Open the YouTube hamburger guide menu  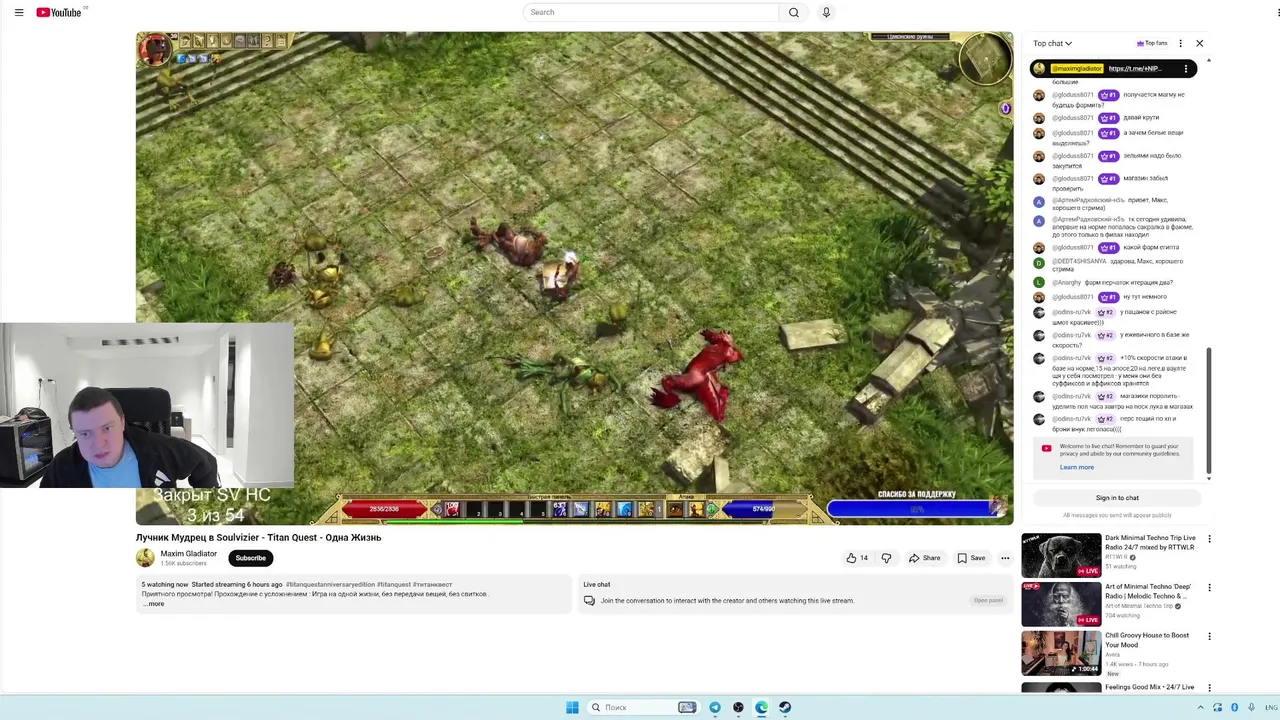tap(18, 12)
